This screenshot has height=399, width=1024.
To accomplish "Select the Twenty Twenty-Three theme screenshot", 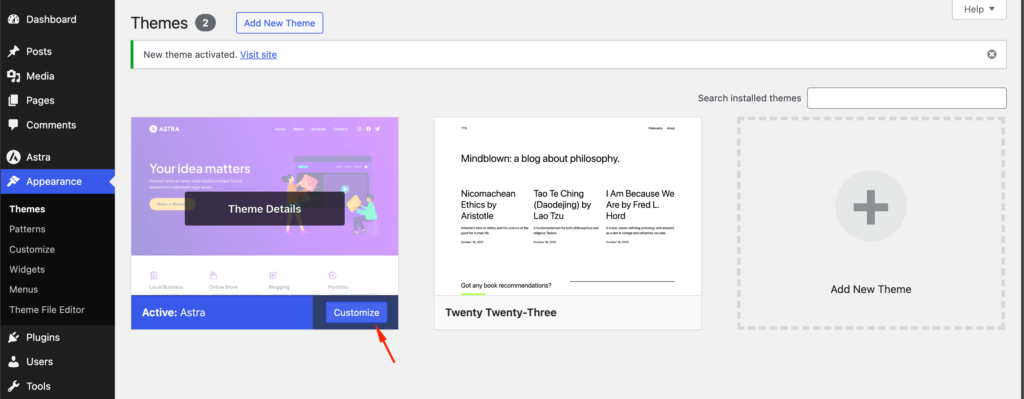I will [568, 206].
